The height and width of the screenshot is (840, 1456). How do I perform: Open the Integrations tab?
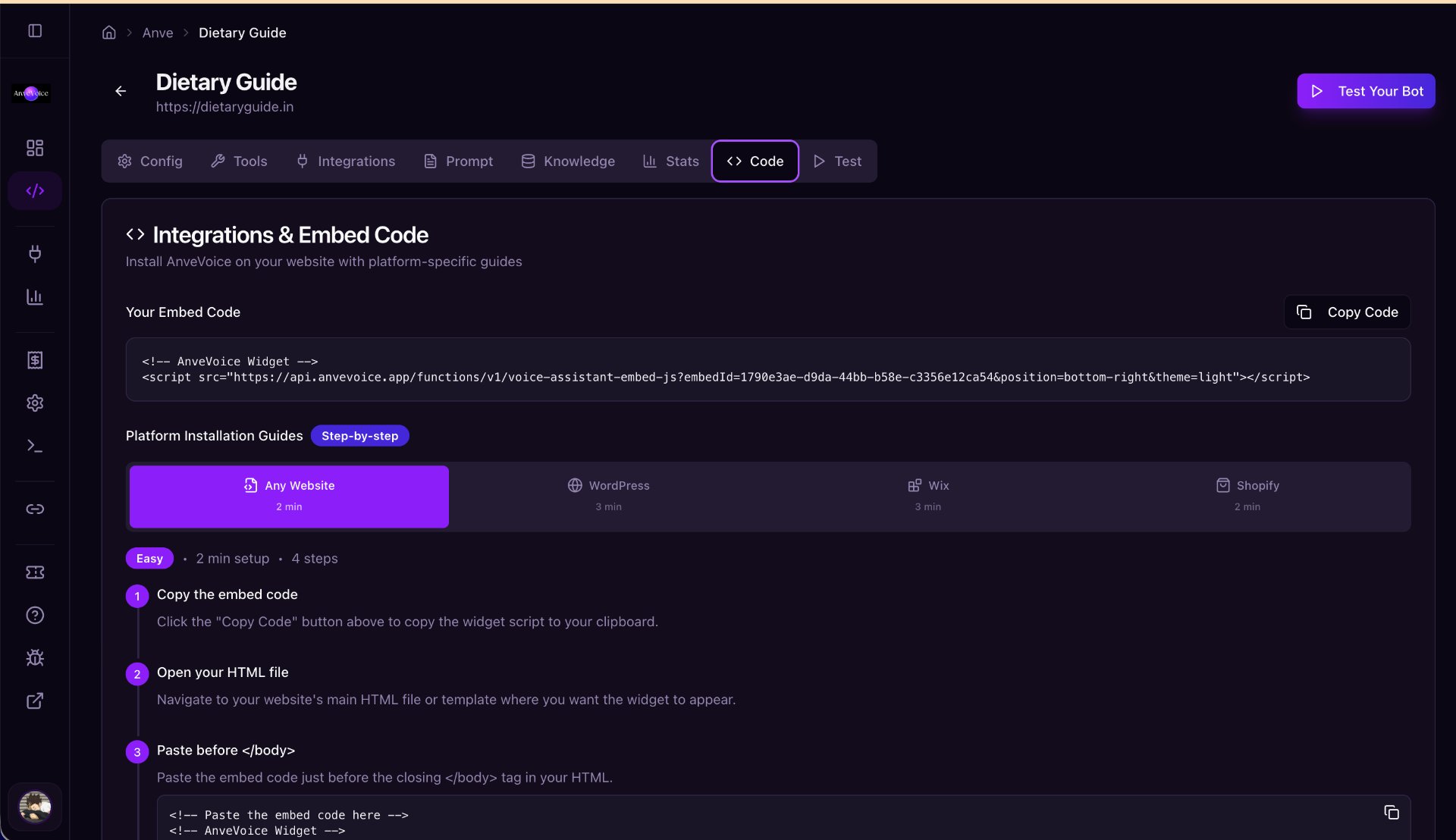(x=346, y=161)
